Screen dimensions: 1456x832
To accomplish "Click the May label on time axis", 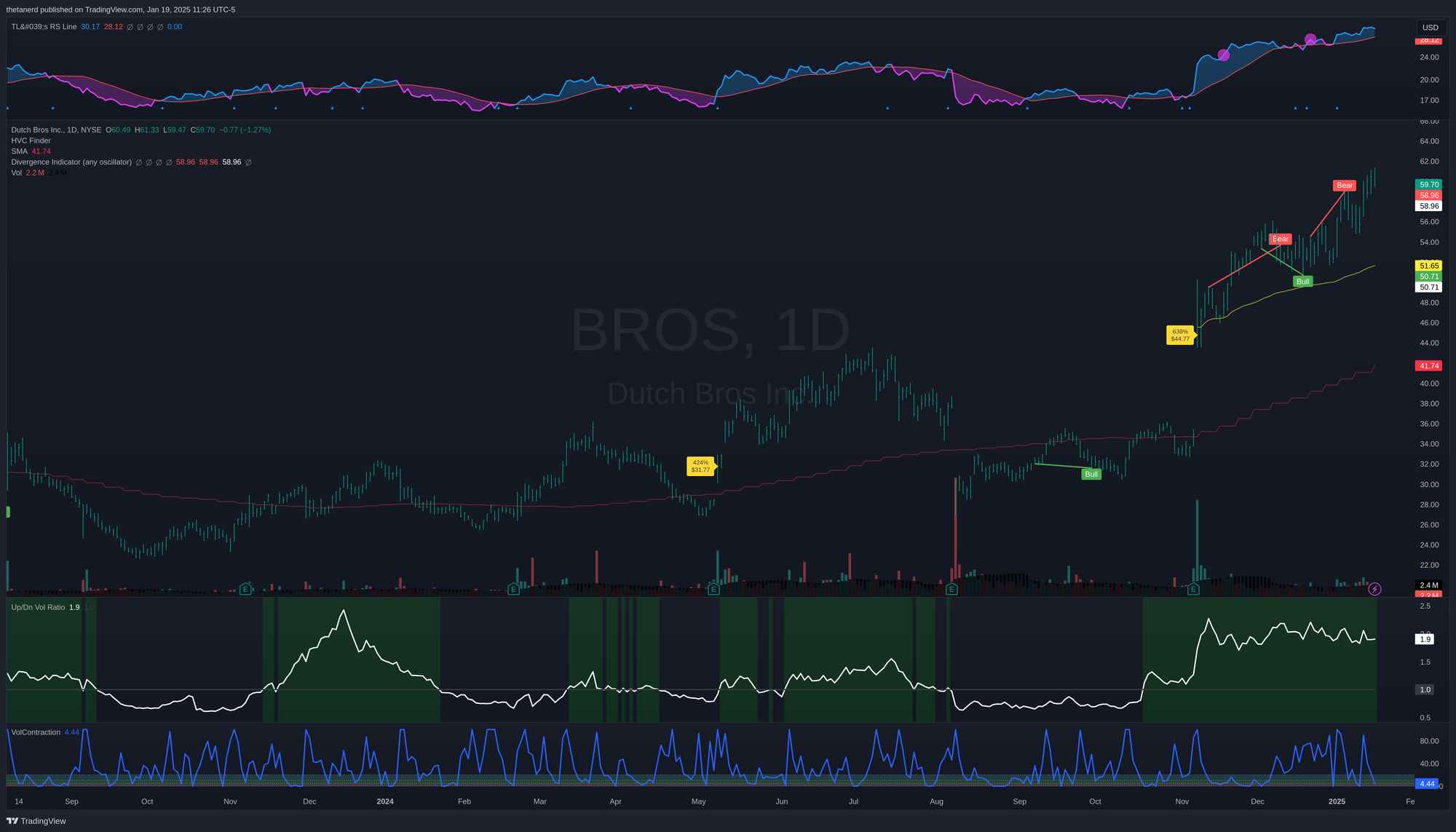I will (x=698, y=801).
